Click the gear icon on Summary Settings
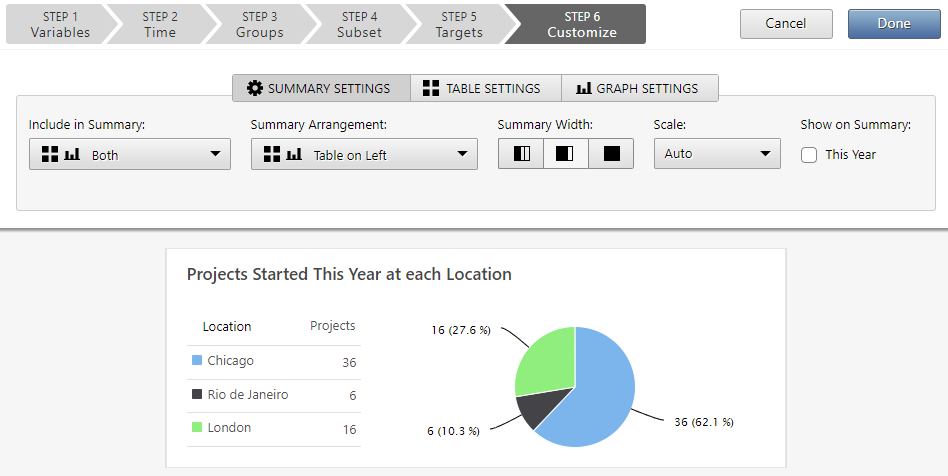Image resolution: width=948 pixels, height=476 pixels. tap(255, 89)
